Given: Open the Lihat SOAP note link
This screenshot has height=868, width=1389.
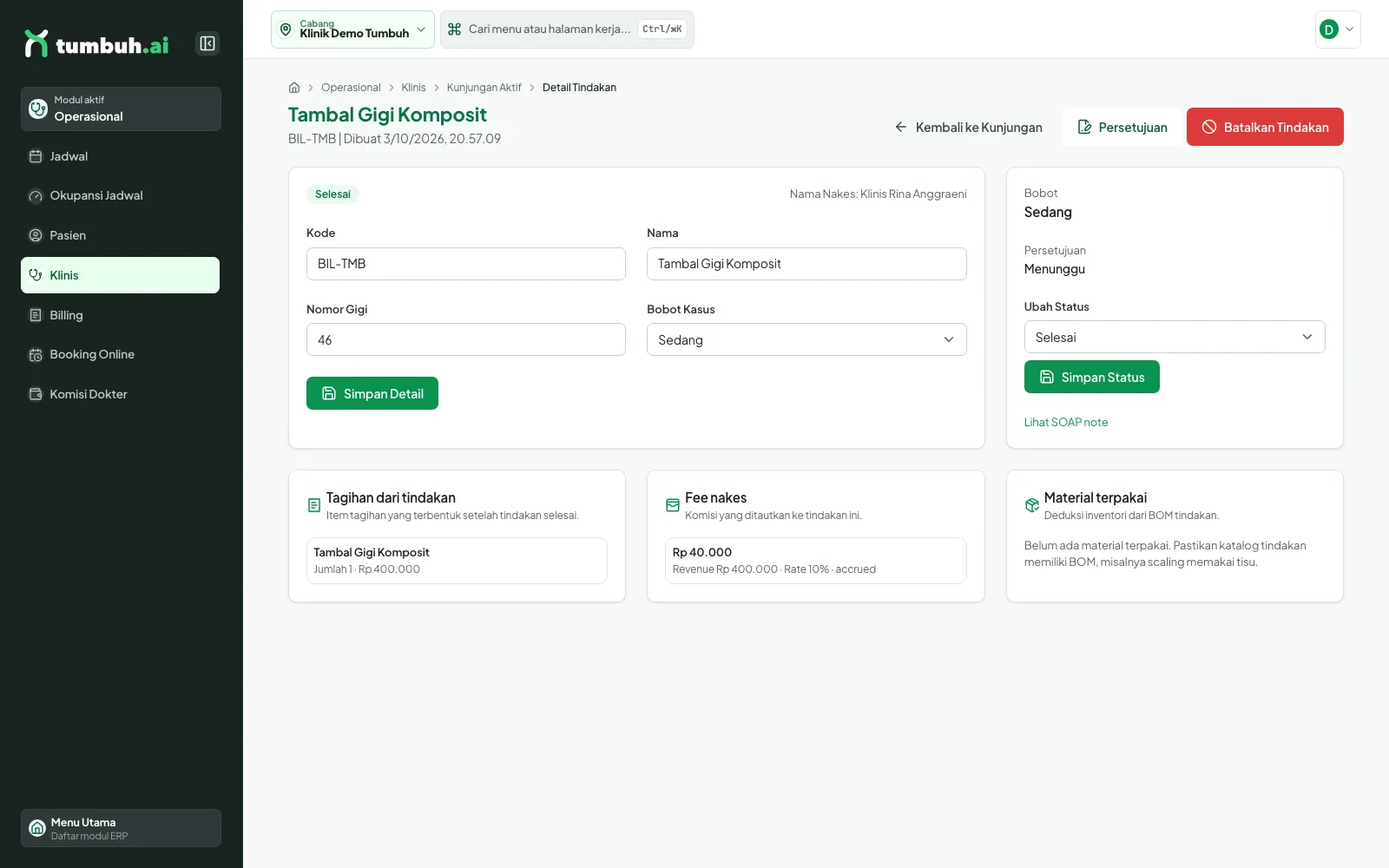Looking at the screenshot, I should pos(1066,422).
